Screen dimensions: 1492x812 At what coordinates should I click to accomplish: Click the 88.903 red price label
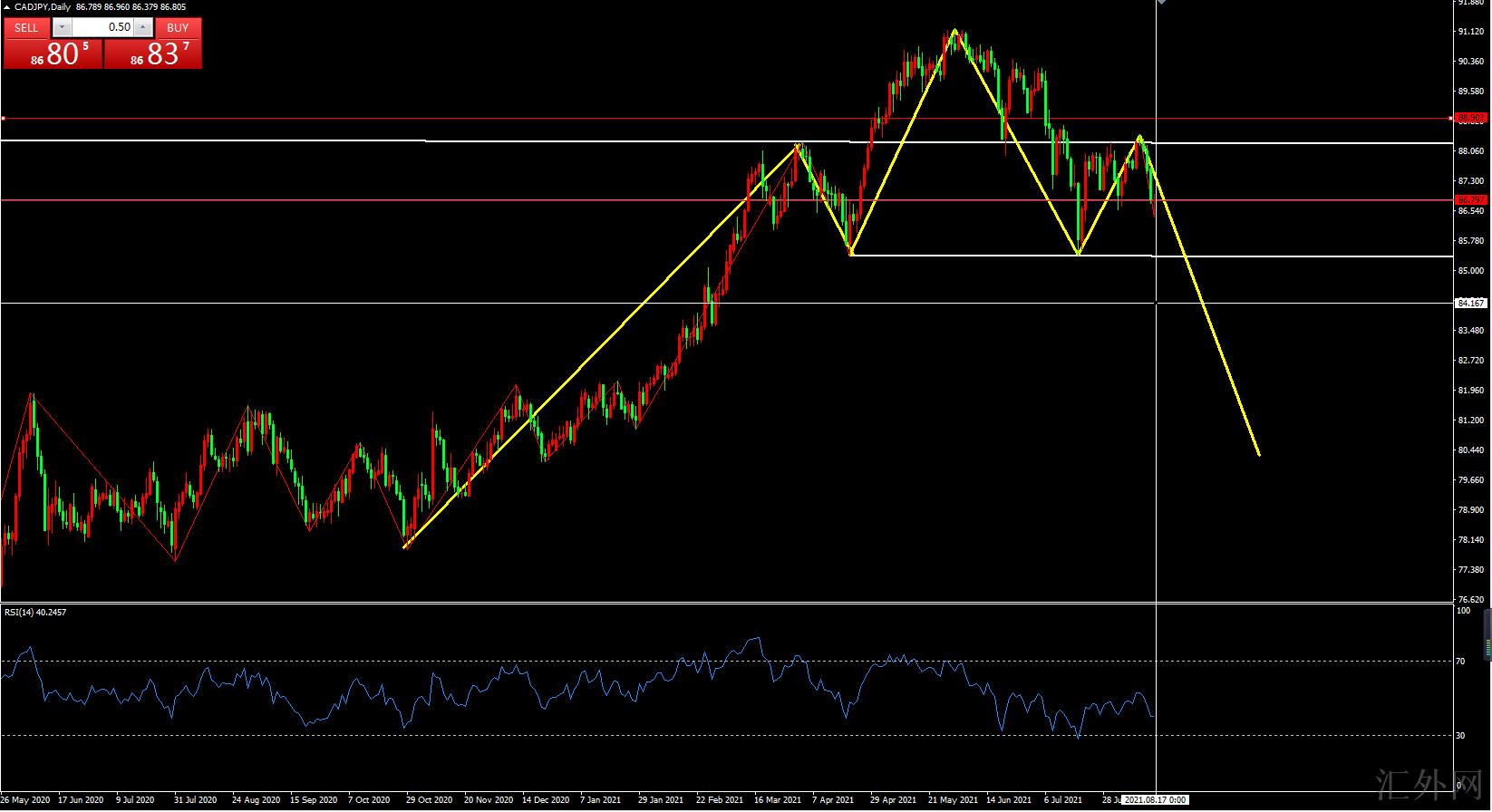click(1470, 118)
